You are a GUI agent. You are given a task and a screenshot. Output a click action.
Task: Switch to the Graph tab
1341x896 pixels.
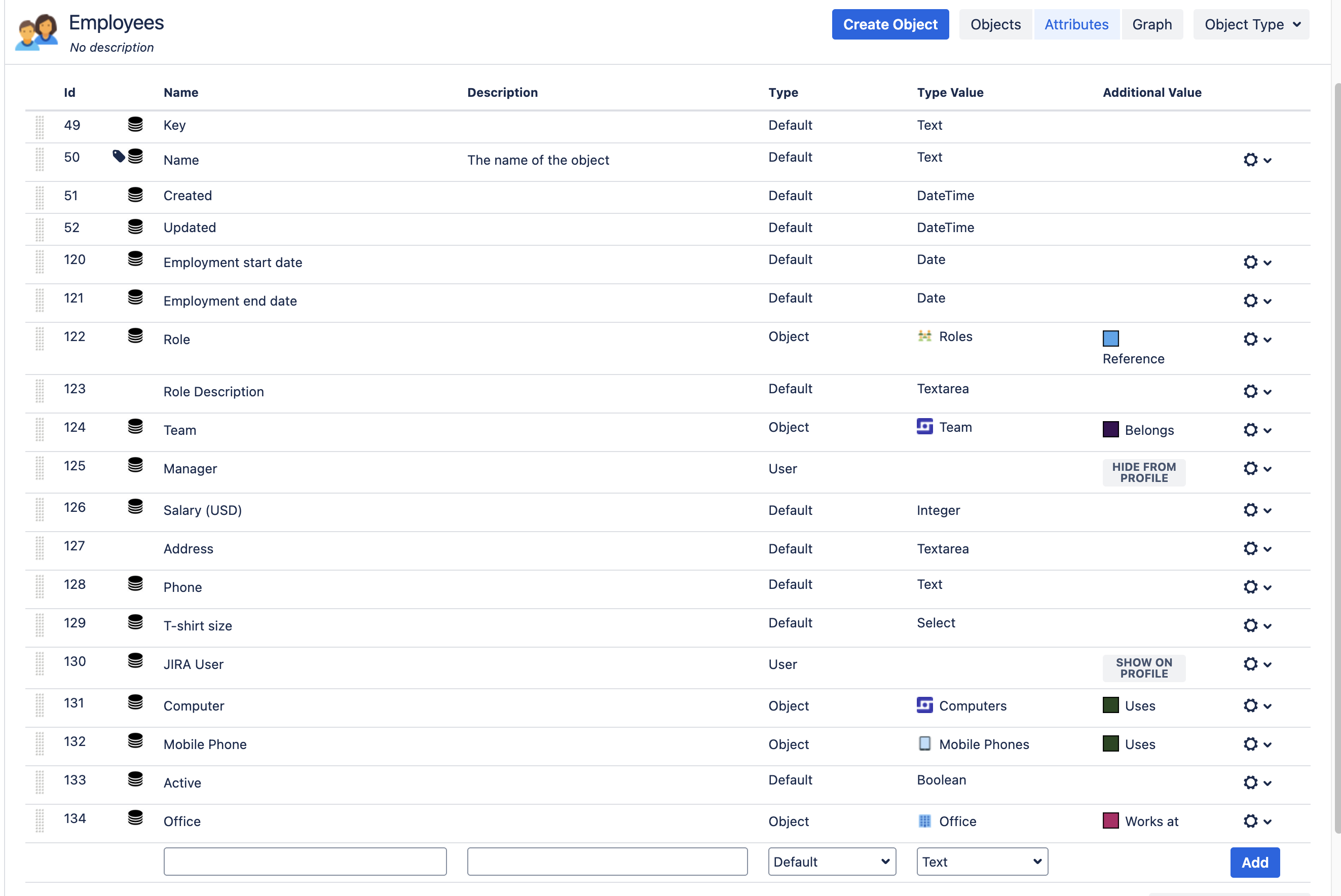1151,24
